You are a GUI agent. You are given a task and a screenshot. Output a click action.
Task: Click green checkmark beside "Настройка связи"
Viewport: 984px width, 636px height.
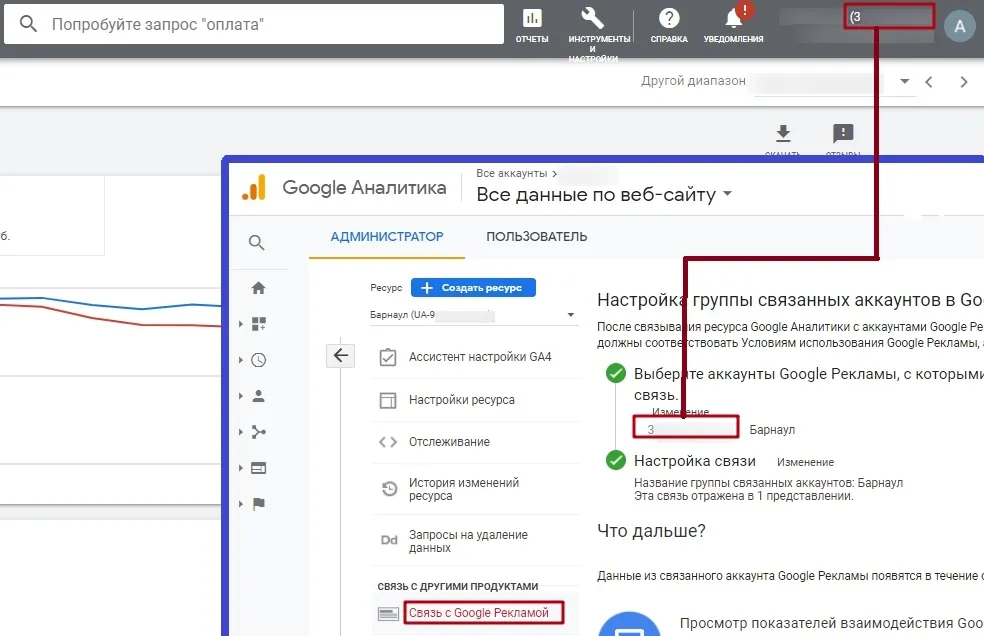(616, 460)
